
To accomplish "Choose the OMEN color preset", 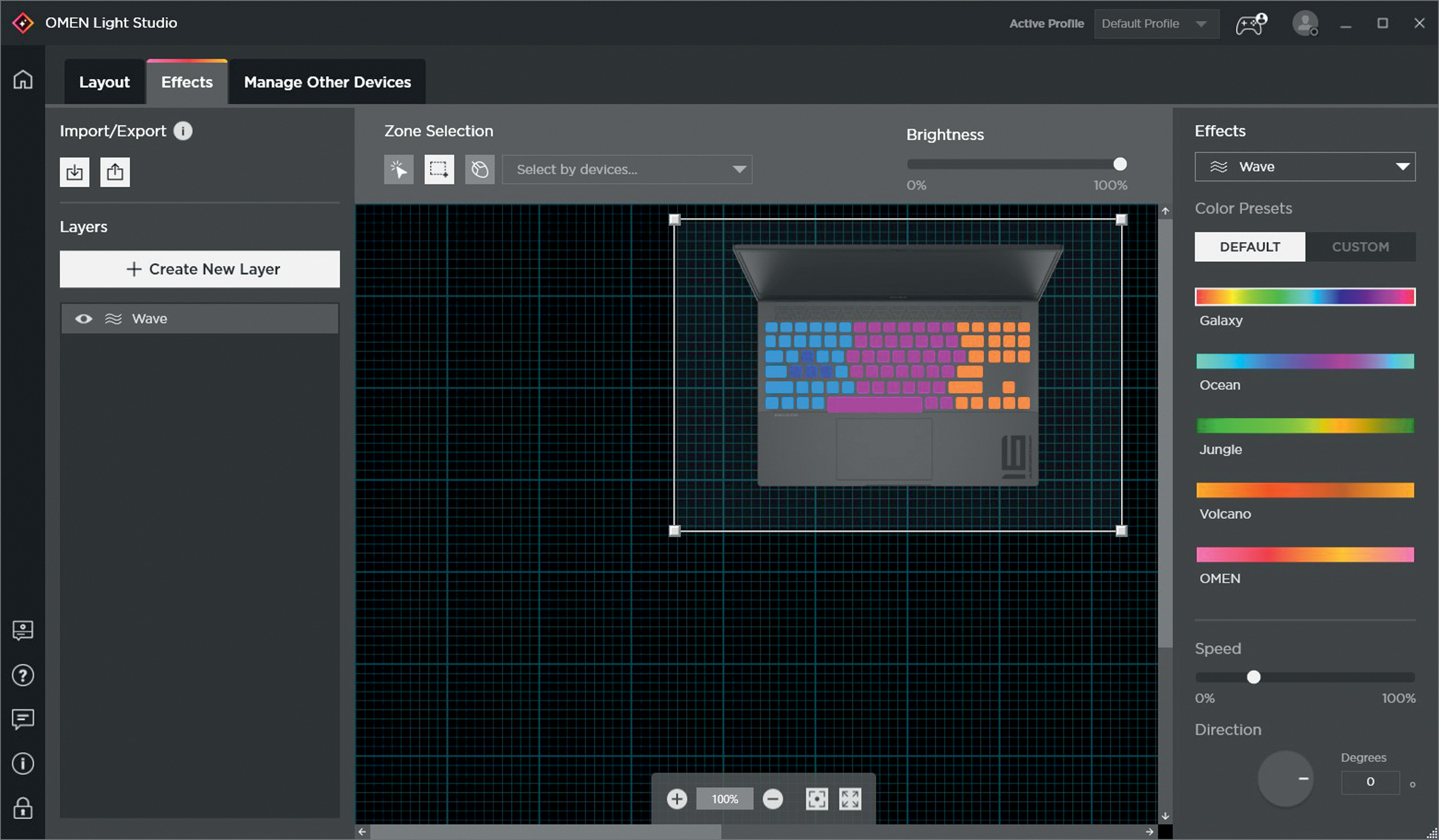I will 1305,555.
